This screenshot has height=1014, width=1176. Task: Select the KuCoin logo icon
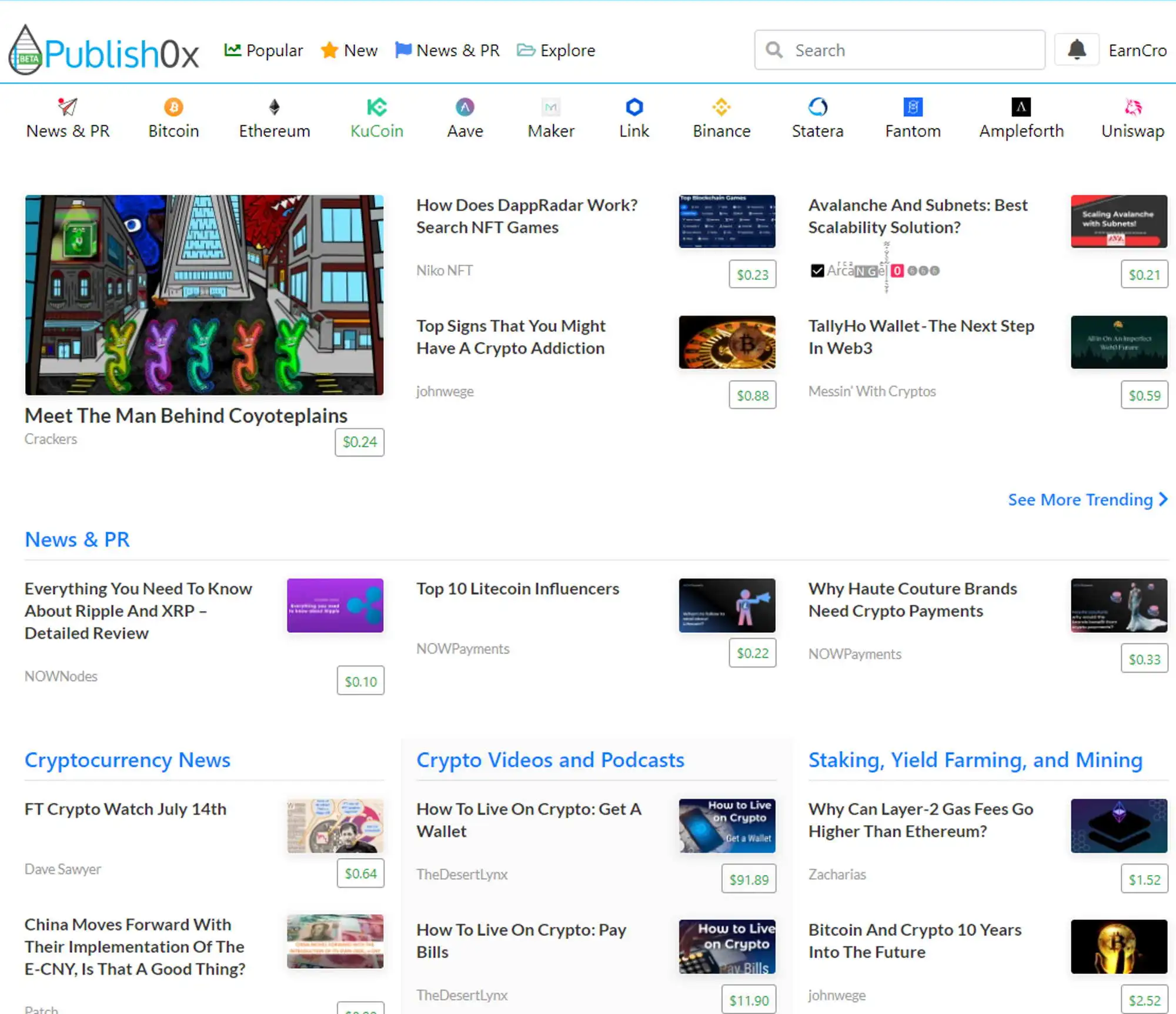coord(377,106)
